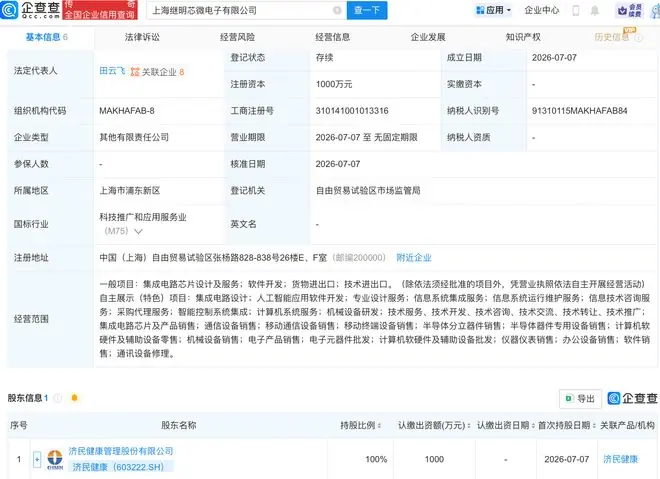Click 登记机关 value 自由贸易试验区市场监管局
This screenshot has width=660, height=479.
(x=368, y=191)
